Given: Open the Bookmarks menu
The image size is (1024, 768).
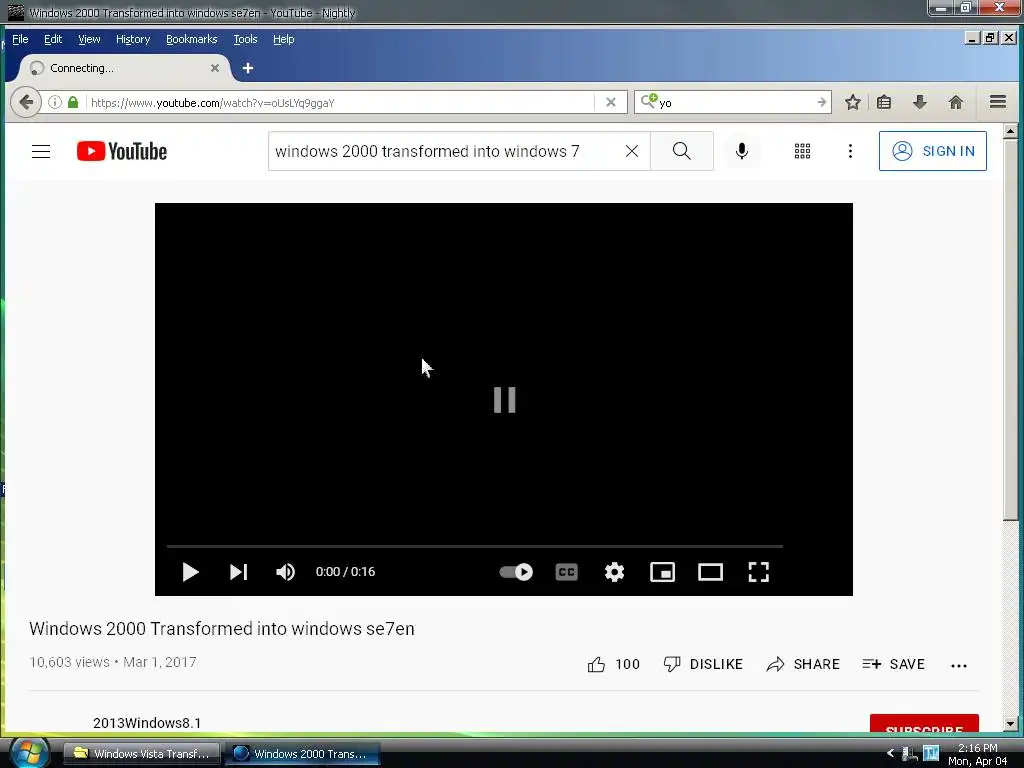Looking at the screenshot, I should 191,39.
